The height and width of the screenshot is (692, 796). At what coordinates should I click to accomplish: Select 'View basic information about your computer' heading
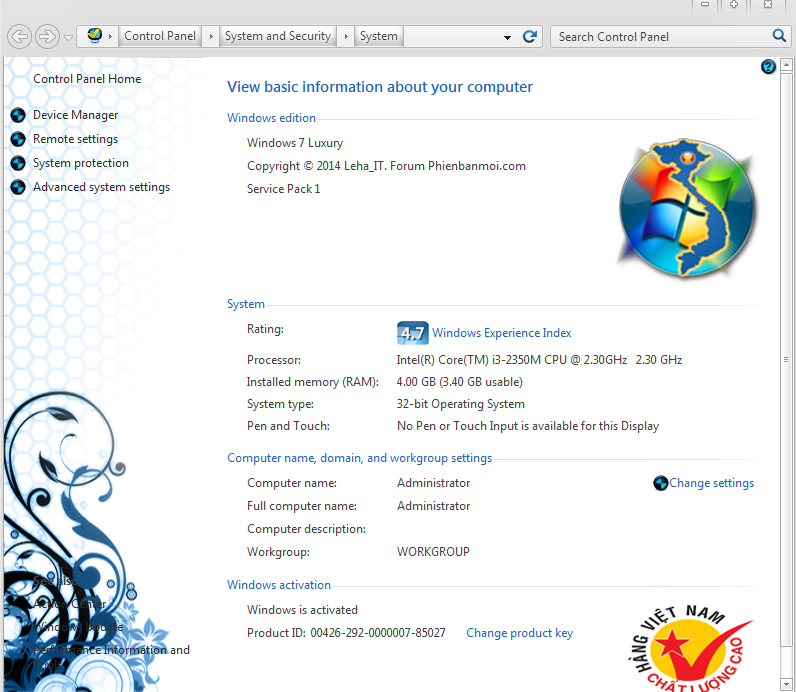pyautogui.click(x=380, y=87)
